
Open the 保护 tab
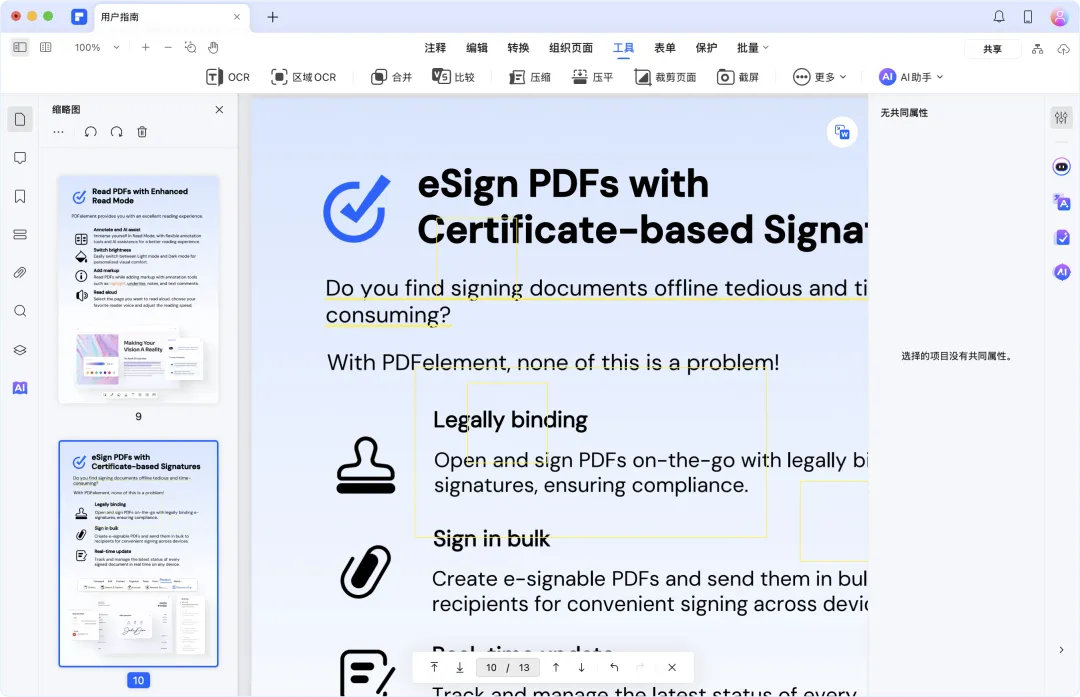706,48
